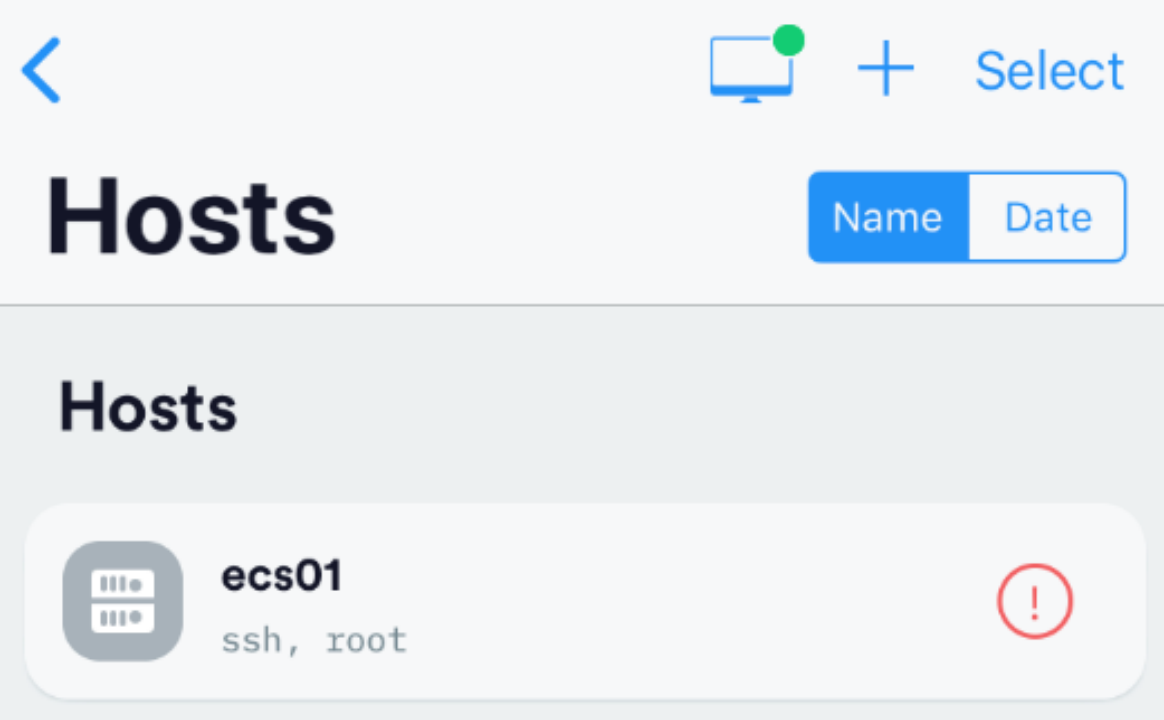
Task: Click the exclamation mark inside red circle
Action: 1035,602
